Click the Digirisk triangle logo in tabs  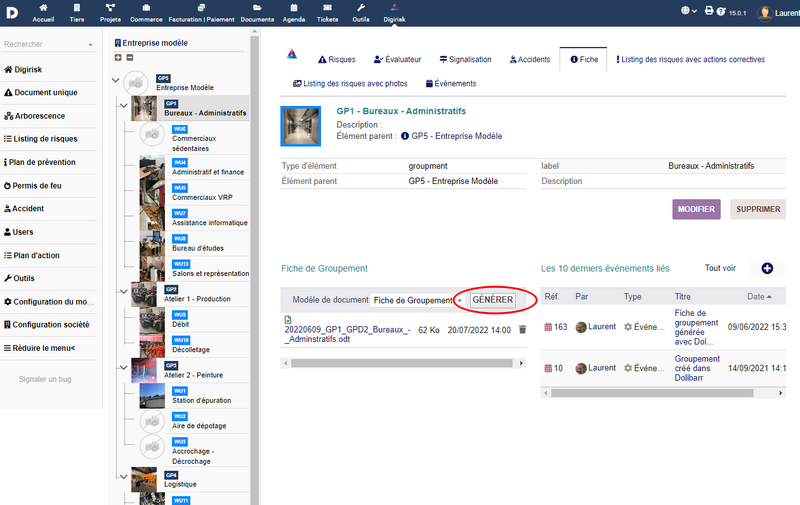(292, 54)
